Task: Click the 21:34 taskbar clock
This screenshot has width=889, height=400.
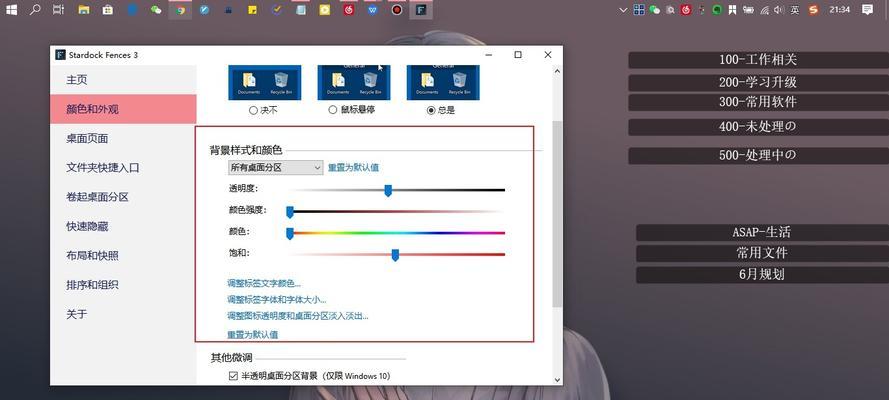Action: click(839, 10)
